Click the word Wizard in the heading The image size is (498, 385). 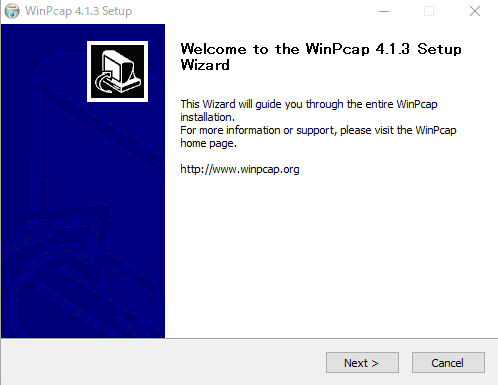205,65
